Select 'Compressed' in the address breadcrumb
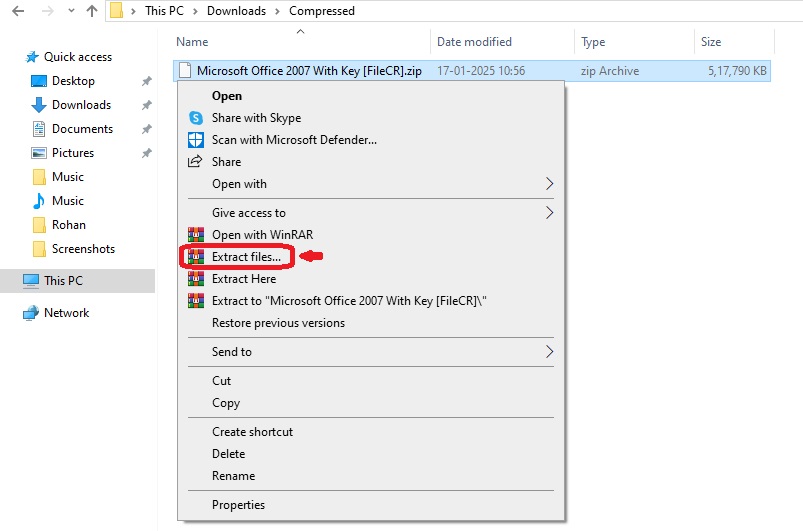 click(322, 11)
